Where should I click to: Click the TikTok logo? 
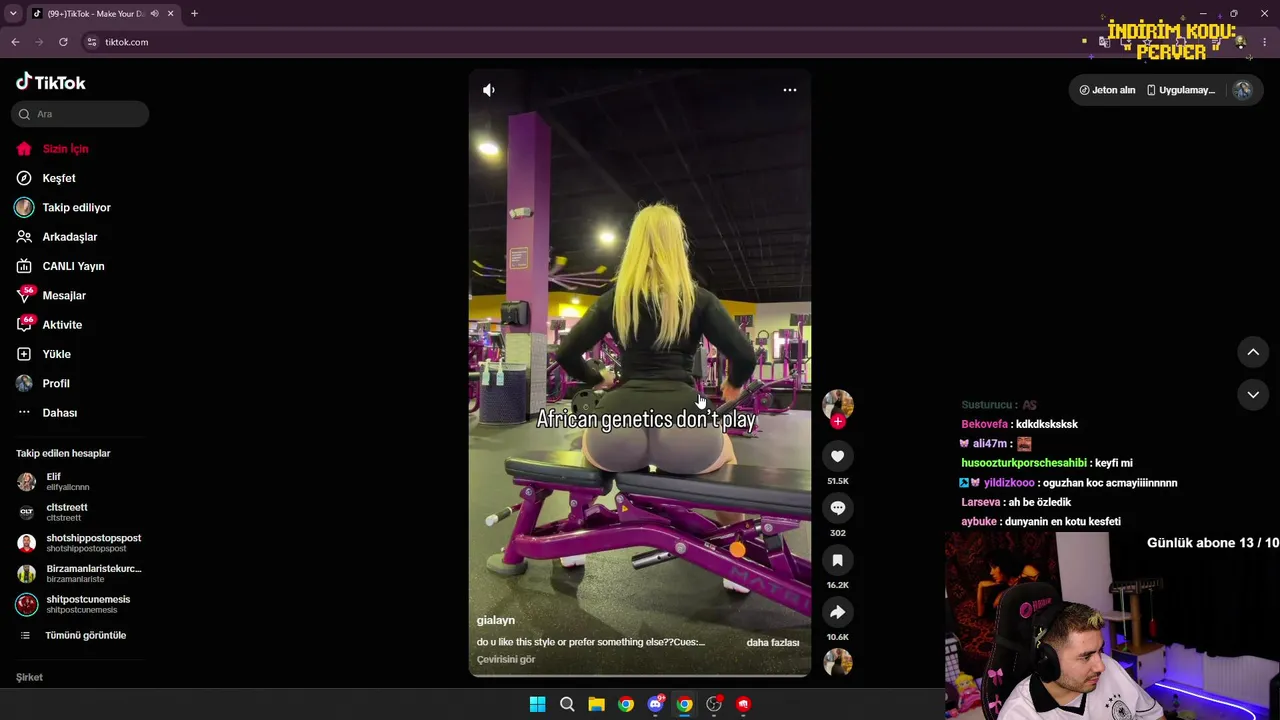(x=51, y=82)
